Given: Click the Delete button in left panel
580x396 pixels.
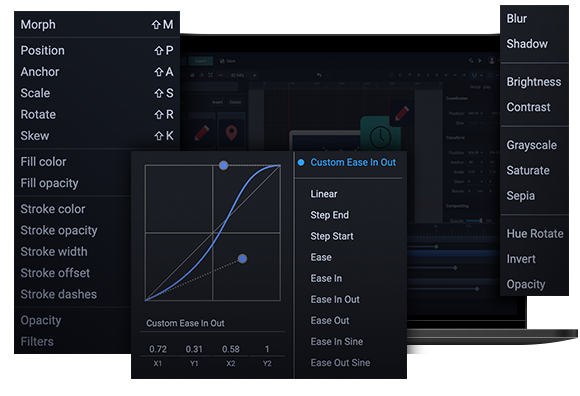Looking at the screenshot, I should [x=235, y=102].
